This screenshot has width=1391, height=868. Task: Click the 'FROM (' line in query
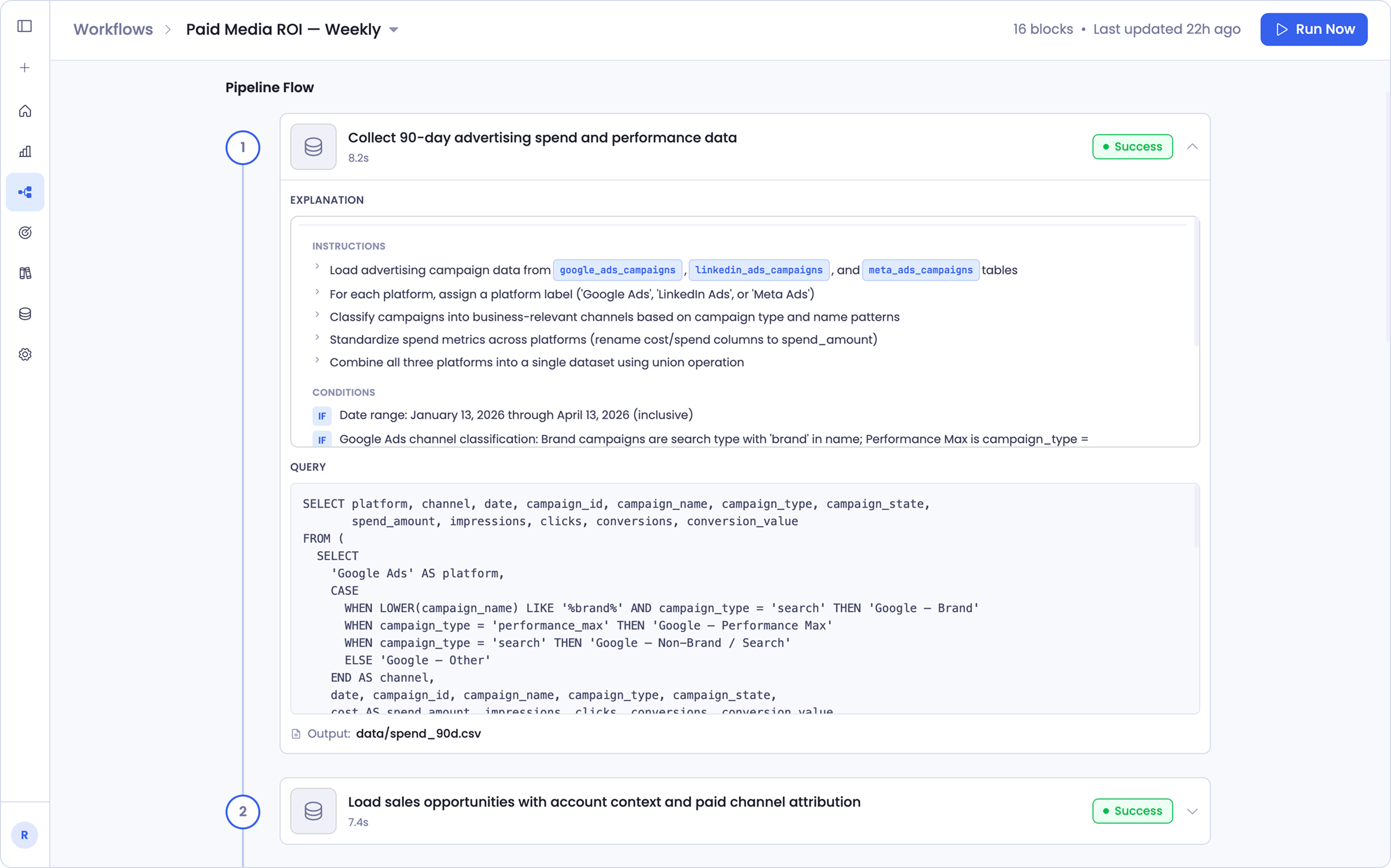tap(323, 538)
